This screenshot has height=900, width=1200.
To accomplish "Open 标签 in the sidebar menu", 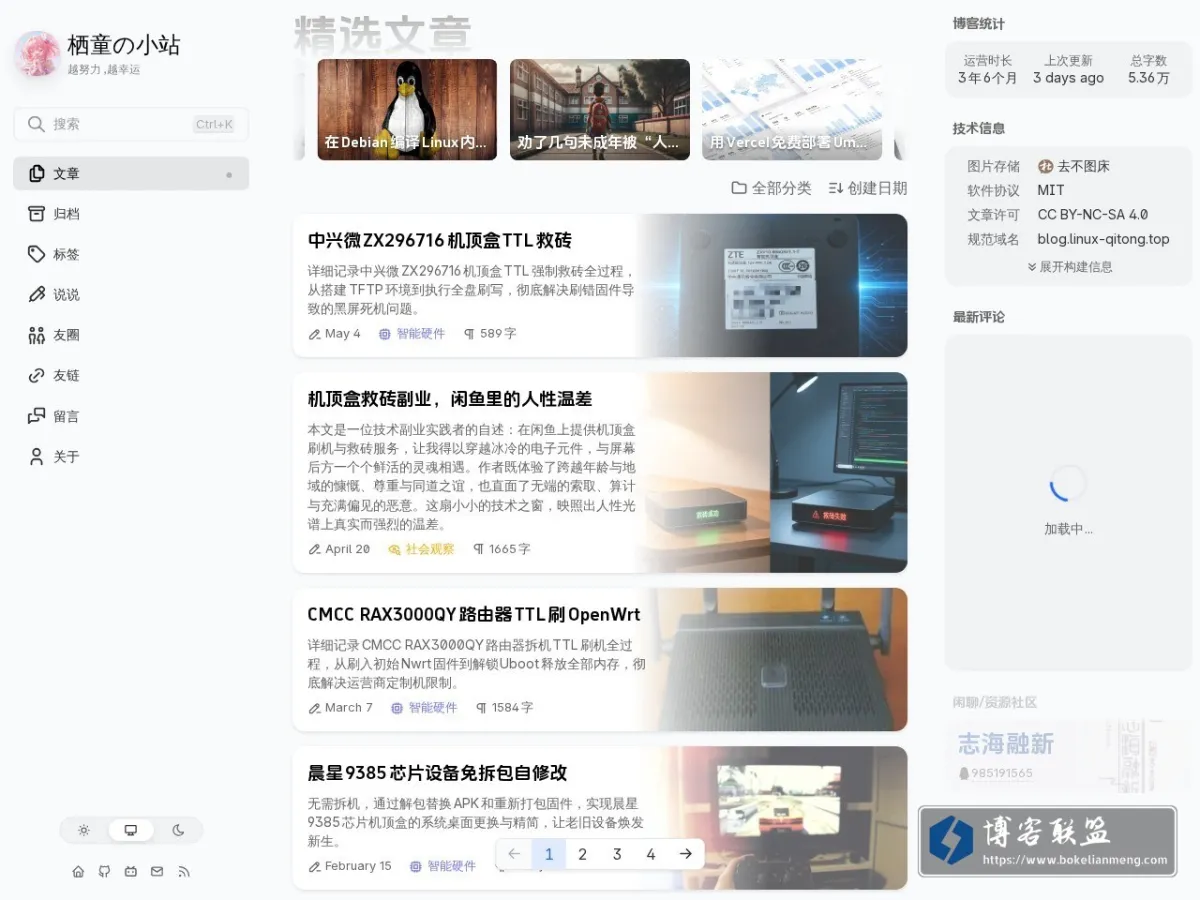I will (131, 255).
